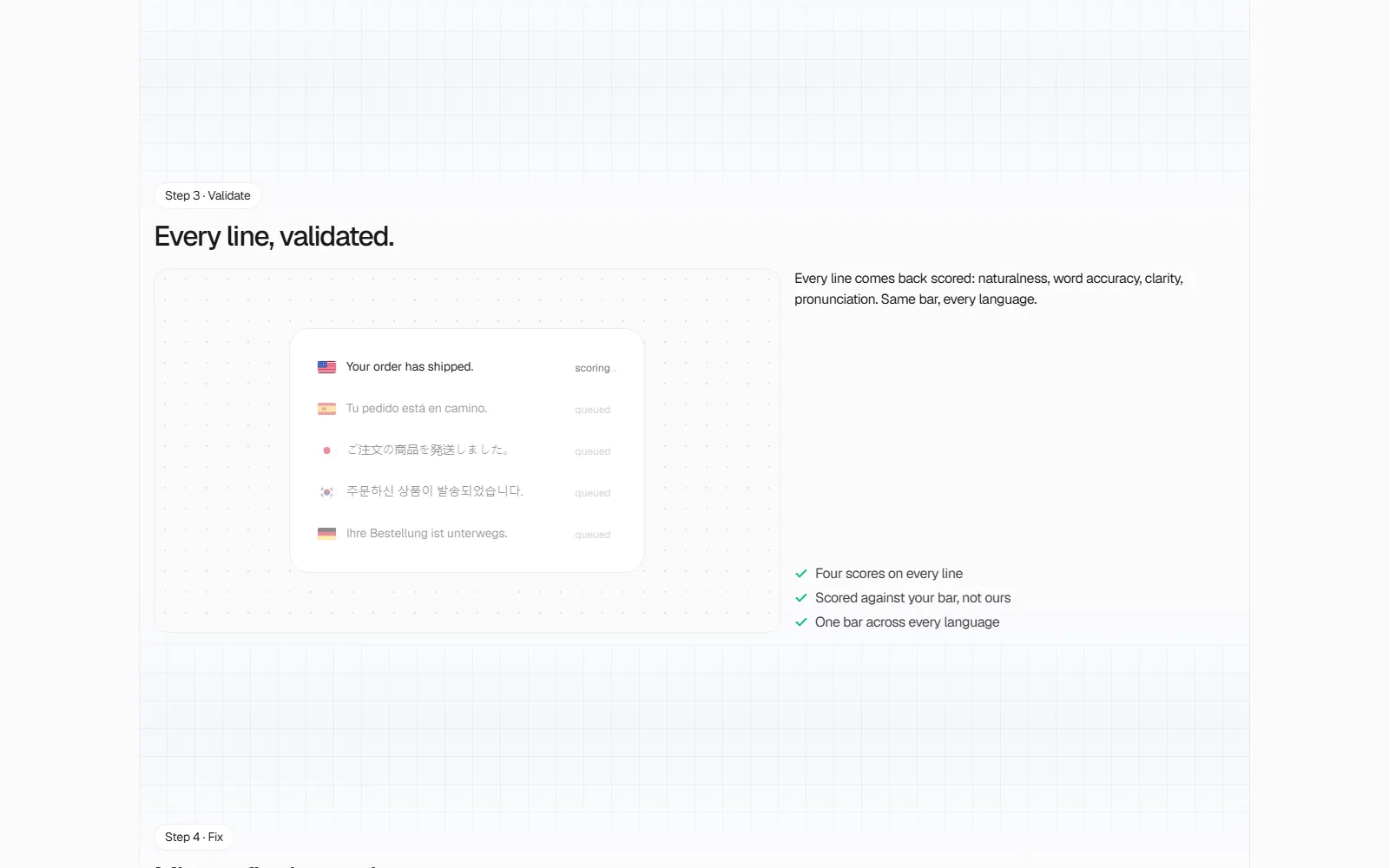Click queued status on Korean row
Screen dimensions: 1389x868
coord(593,493)
